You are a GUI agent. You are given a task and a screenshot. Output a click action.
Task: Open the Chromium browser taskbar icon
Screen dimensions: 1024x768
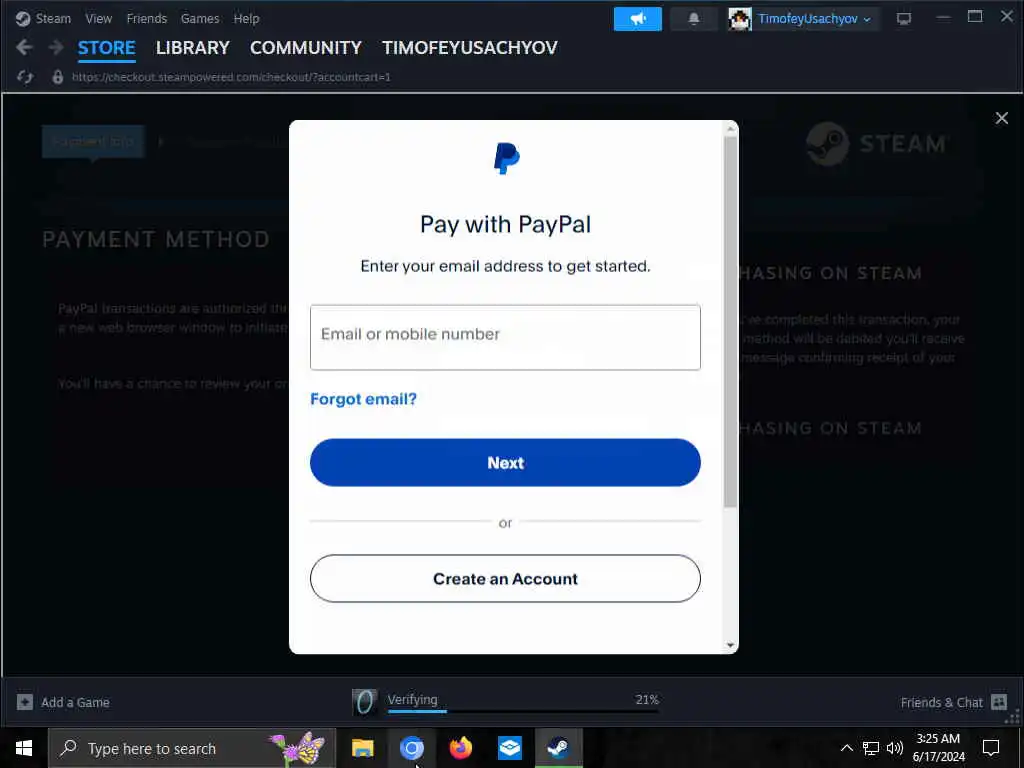(x=411, y=748)
